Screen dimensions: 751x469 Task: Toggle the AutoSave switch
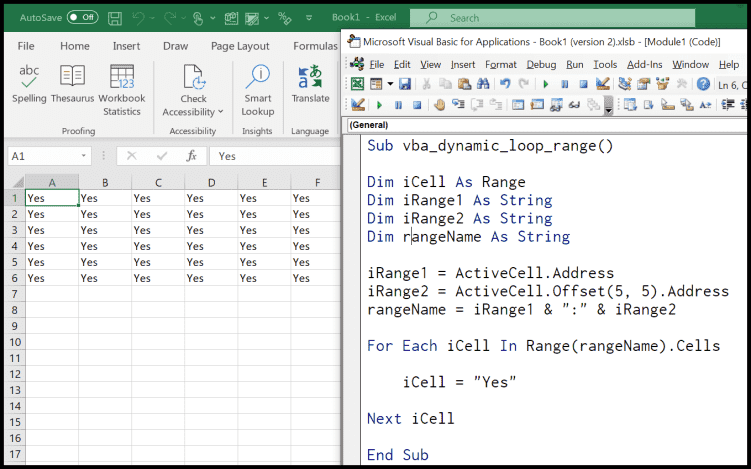pos(82,17)
